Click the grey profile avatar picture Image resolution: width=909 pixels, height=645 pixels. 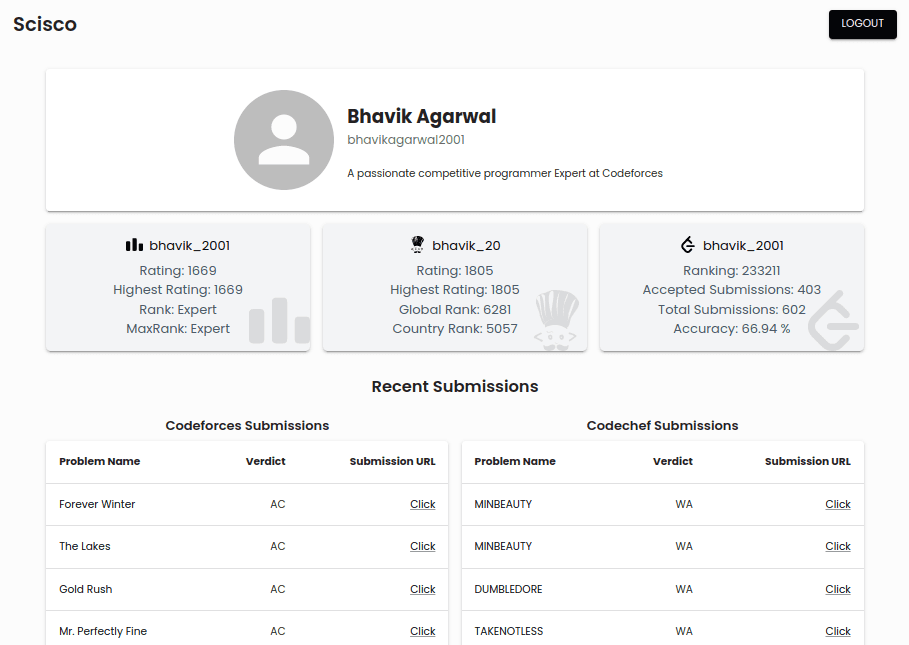283,140
